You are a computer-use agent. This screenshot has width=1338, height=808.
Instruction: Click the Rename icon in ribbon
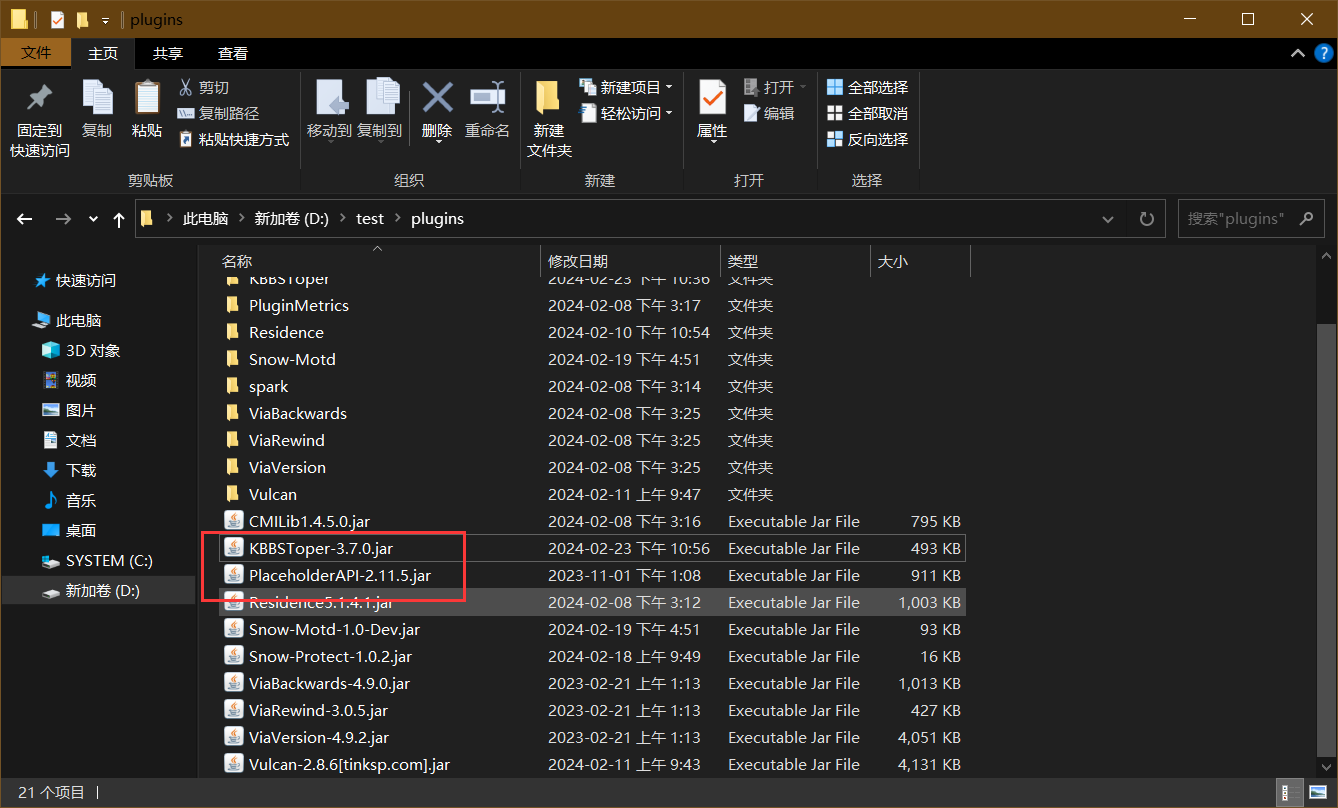click(487, 98)
